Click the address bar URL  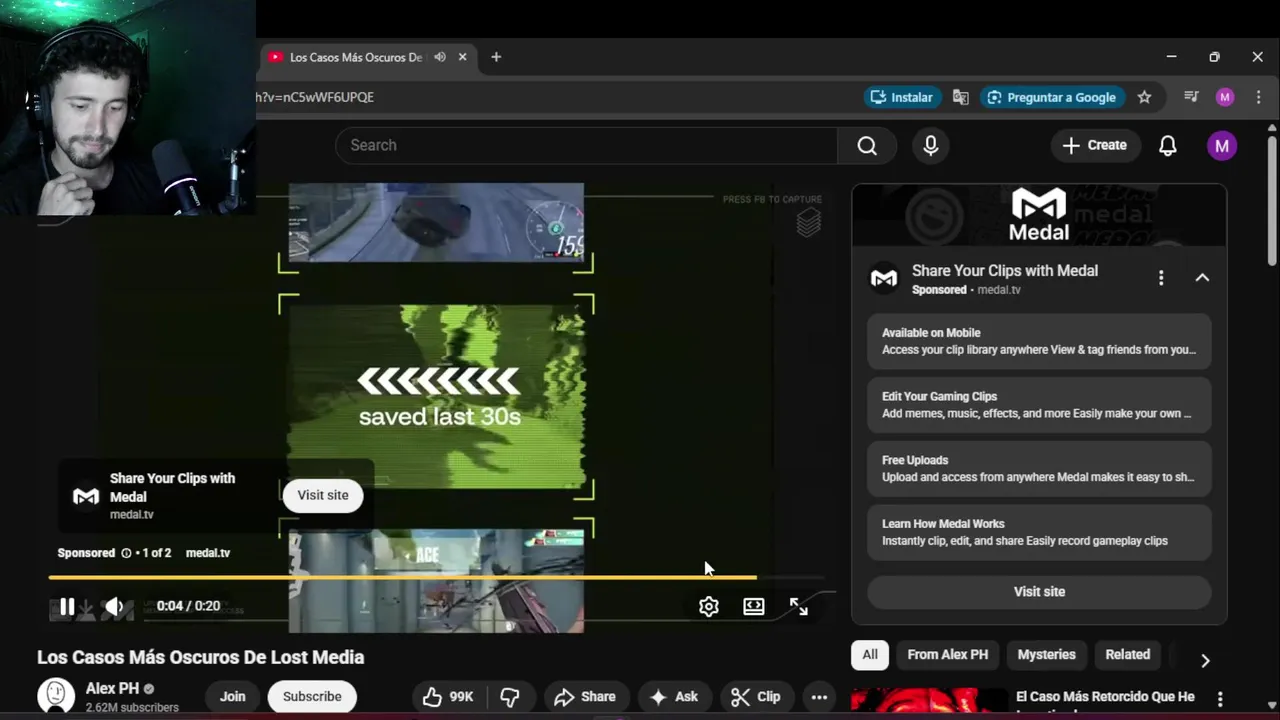[314, 97]
